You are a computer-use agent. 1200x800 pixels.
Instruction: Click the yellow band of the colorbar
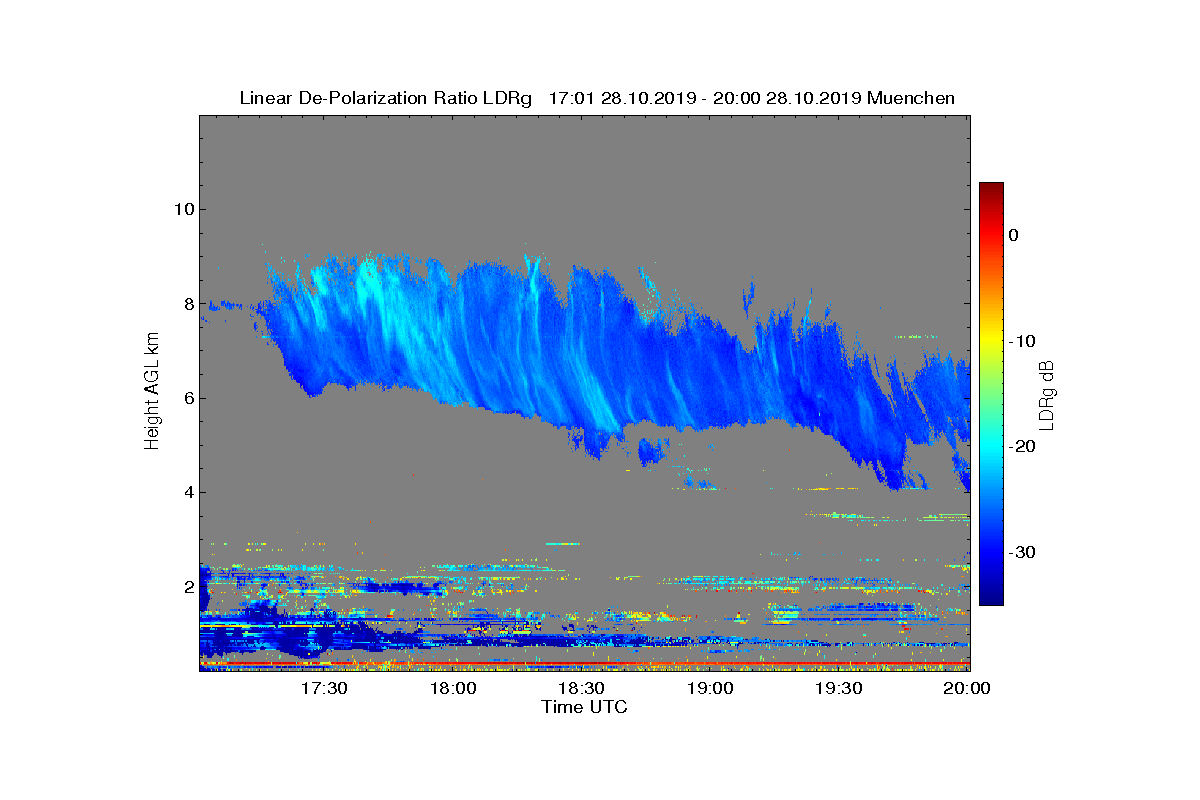(991, 341)
